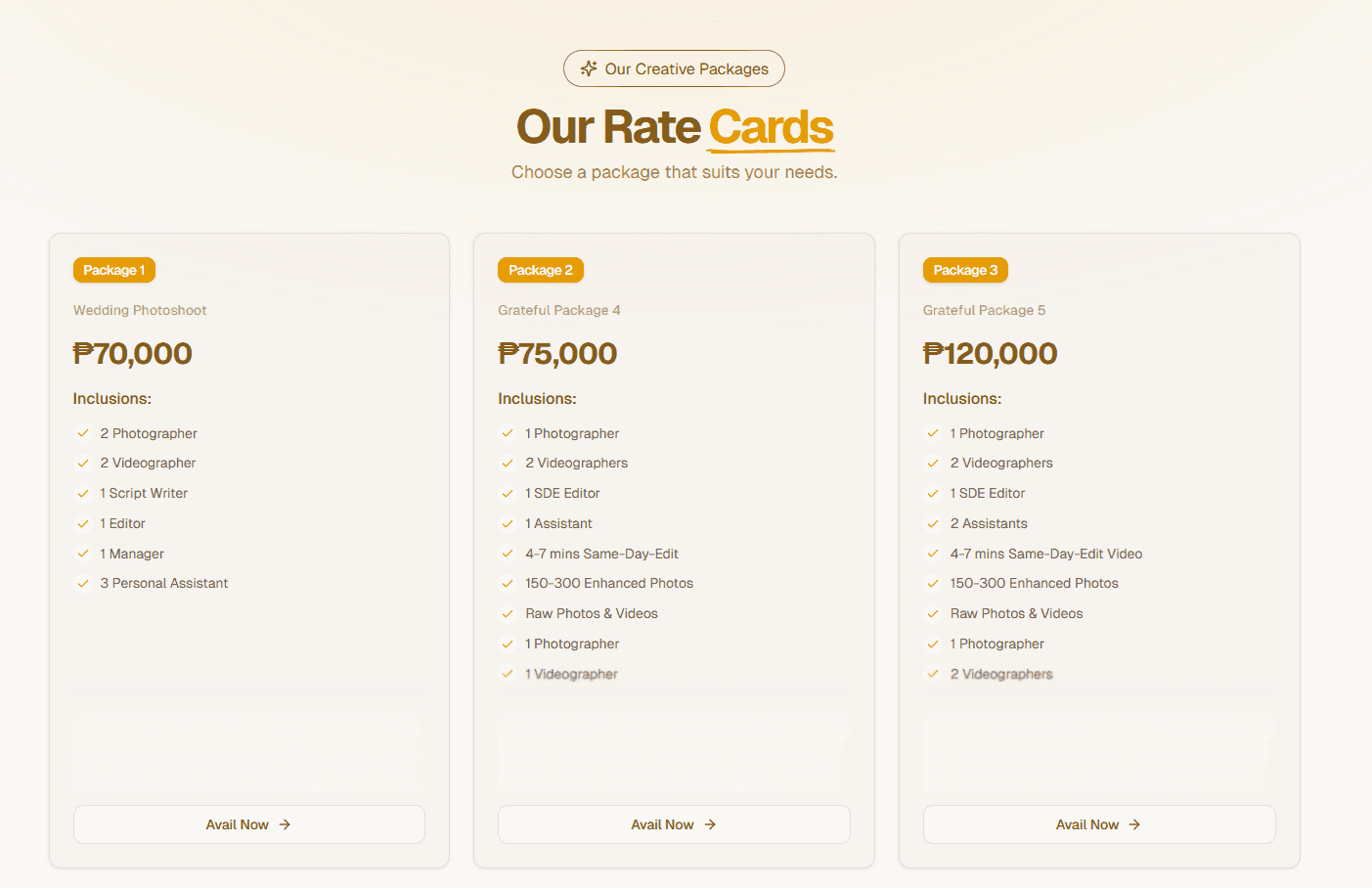Viewport: 1372px width, 888px height.
Task: Click the arrow icon in Package 1 Avail Now
Action: (x=285, y=824)
